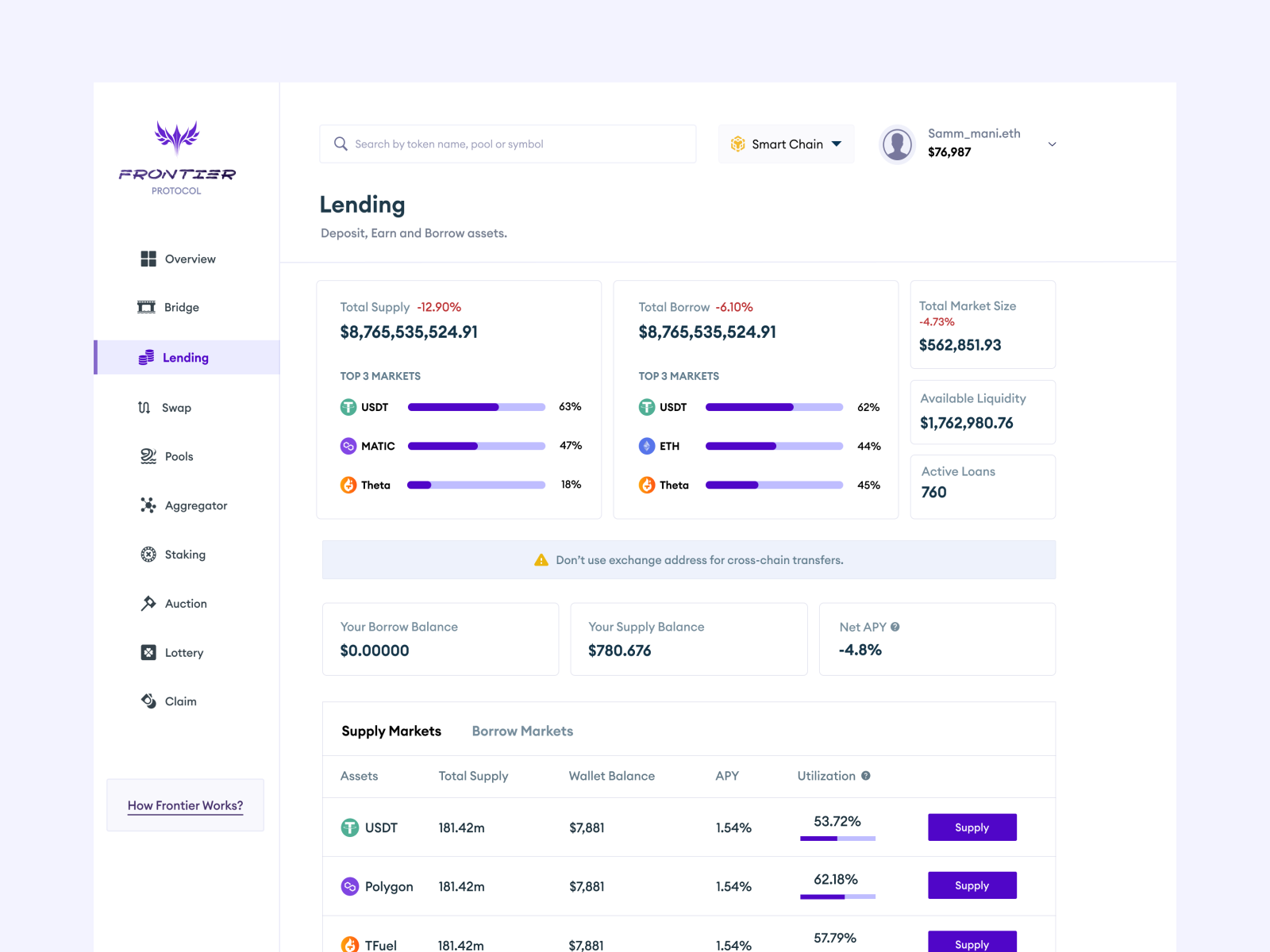Open the Smart Chain selector chevron

point(837,144)
